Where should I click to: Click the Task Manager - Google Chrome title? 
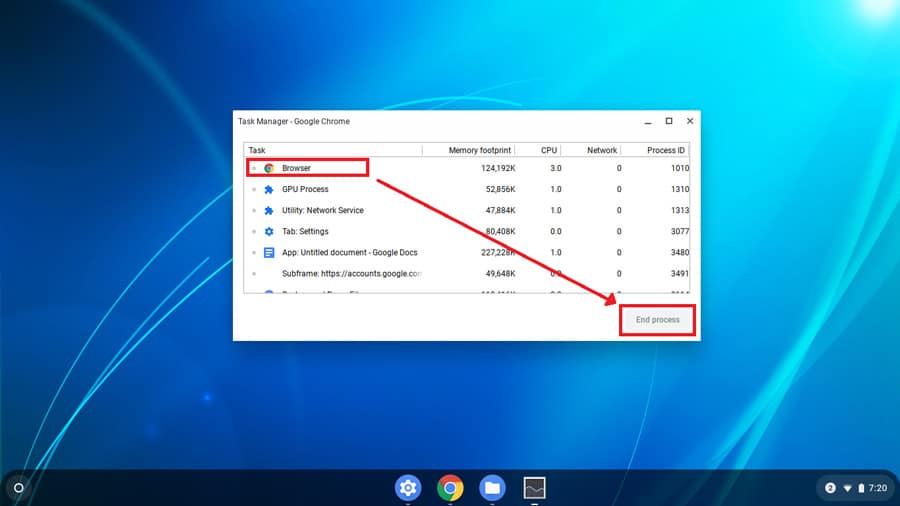[x=294, y=121]
